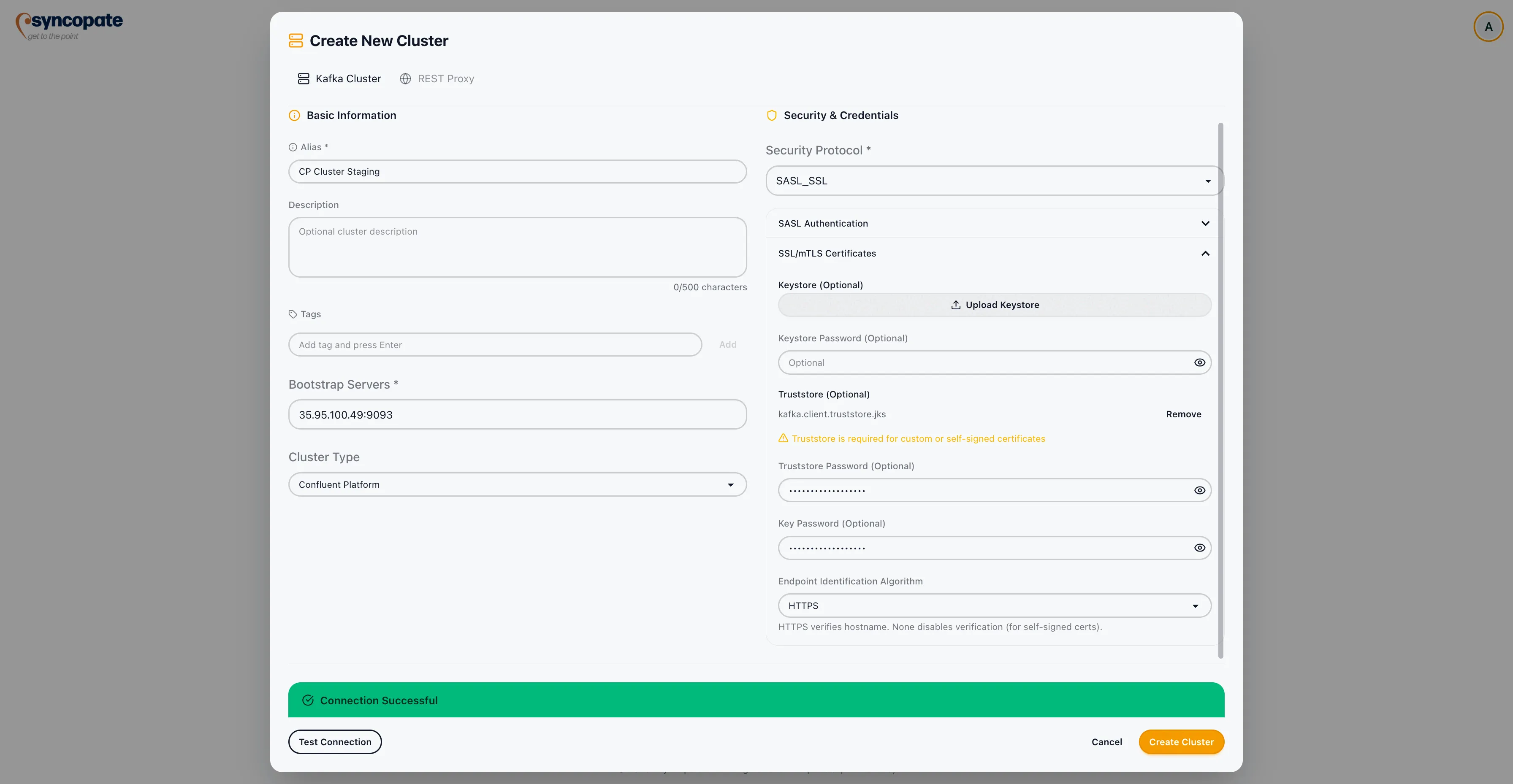1513x784 pixels.
Task: Switch to the REST Proxy tab
Action: (437, 78)
